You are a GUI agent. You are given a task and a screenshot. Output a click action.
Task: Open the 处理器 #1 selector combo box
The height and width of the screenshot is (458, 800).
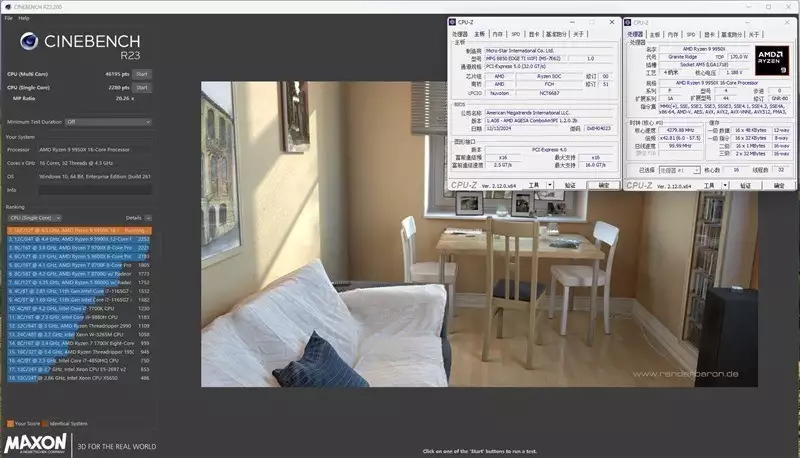(x=679, y=170)
